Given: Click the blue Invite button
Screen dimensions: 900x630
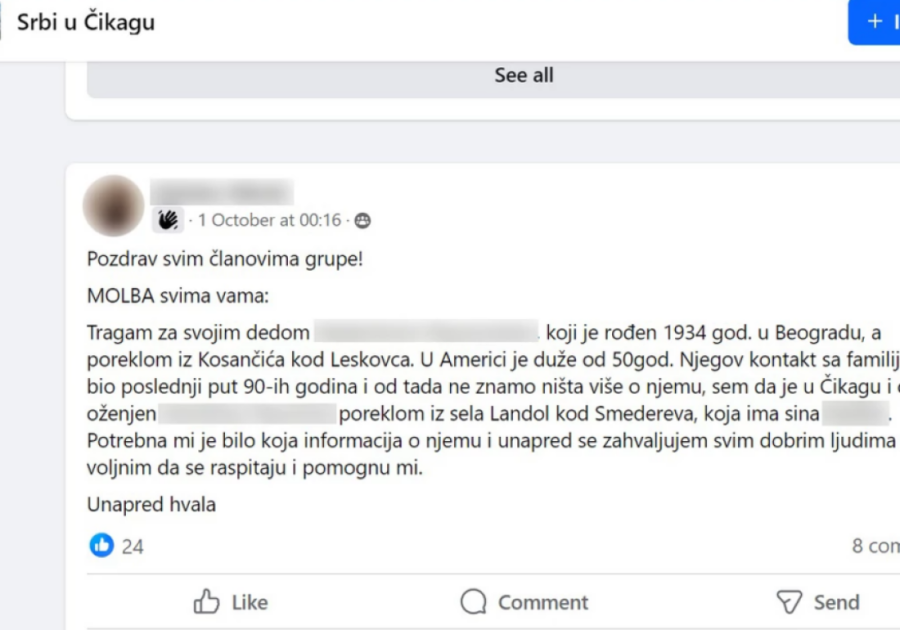Looking at the screenshot, I should [x=880, y=23].
